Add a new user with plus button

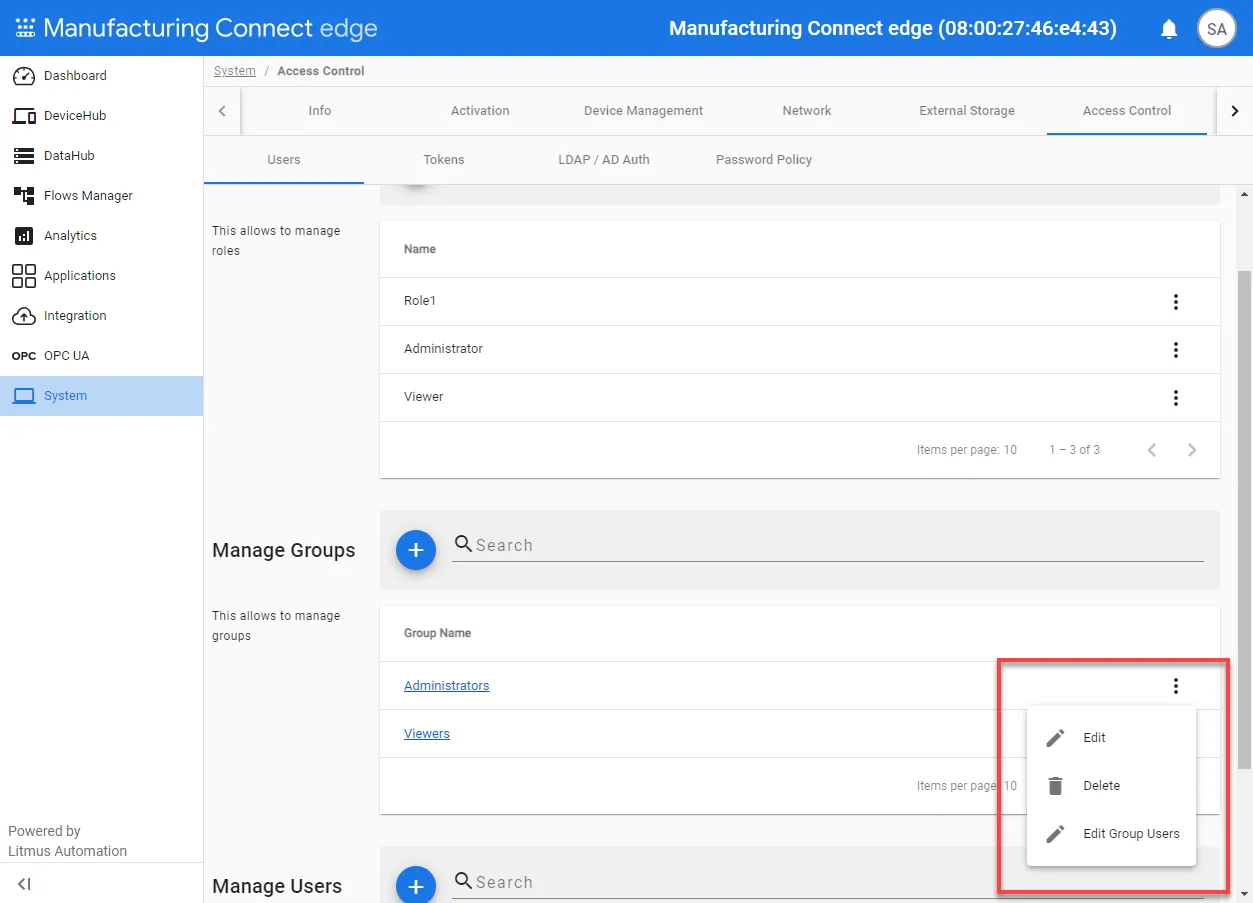coord(416,885)
